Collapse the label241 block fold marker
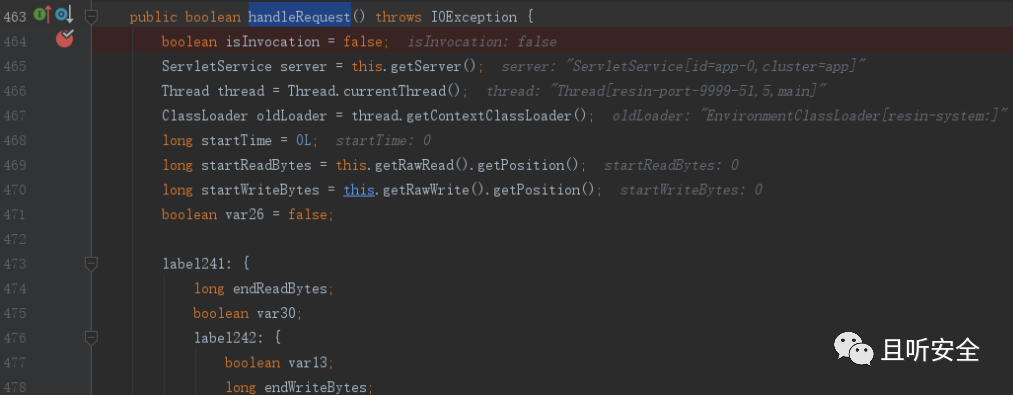The width and height of the screenshot is (1013, 395). (x=91, y=263)
